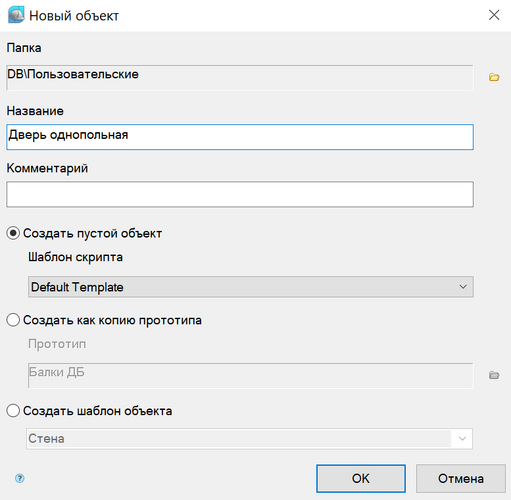The height and width of the screenshot is (500, 511).
Task: Click the Папка path field DB\Пользовательские
Action: (x=240, y=77)
